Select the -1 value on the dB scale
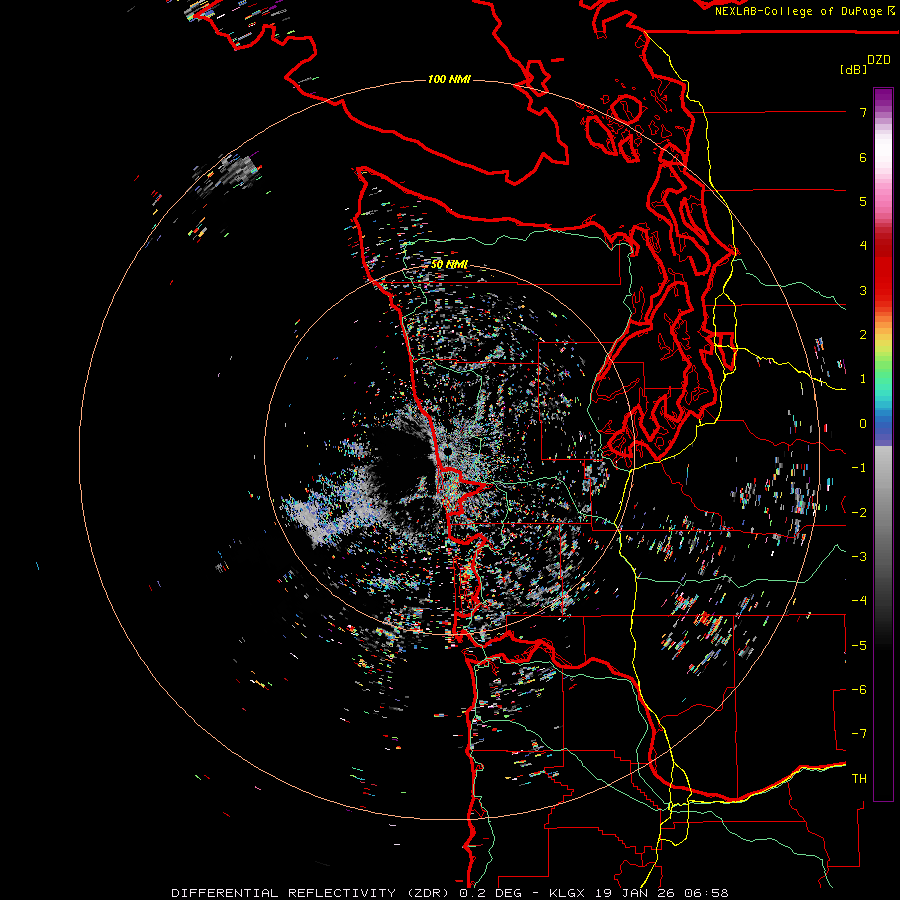 coord(859,468)
